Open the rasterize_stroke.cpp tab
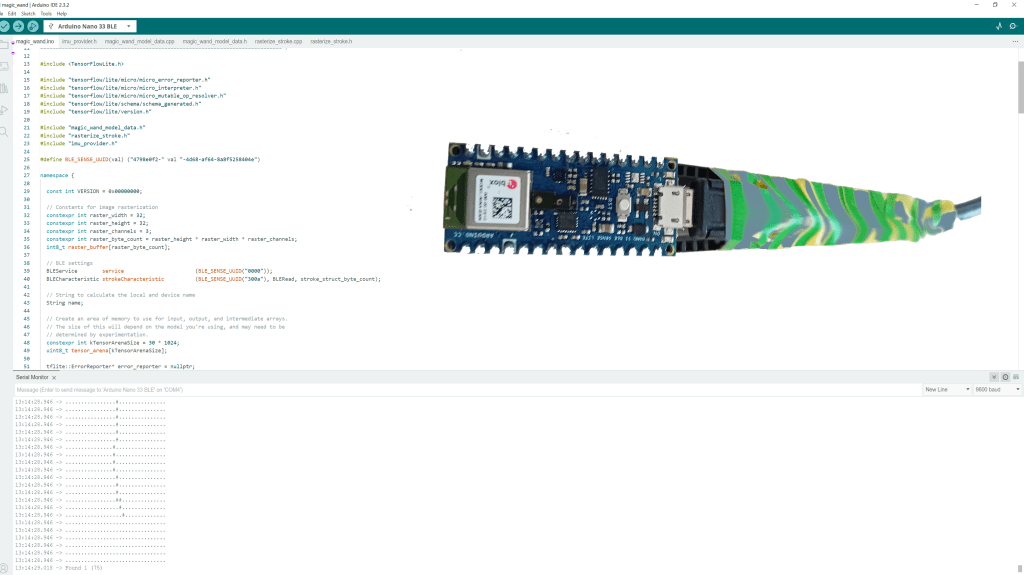This screenshot has height=575, width=1024. point(278,42)
